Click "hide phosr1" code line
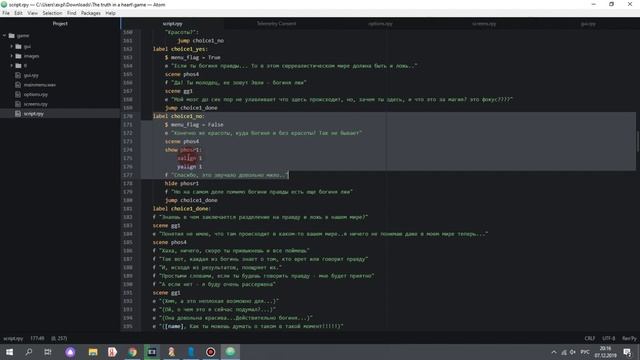640x360 pixels. pos(182,184)
